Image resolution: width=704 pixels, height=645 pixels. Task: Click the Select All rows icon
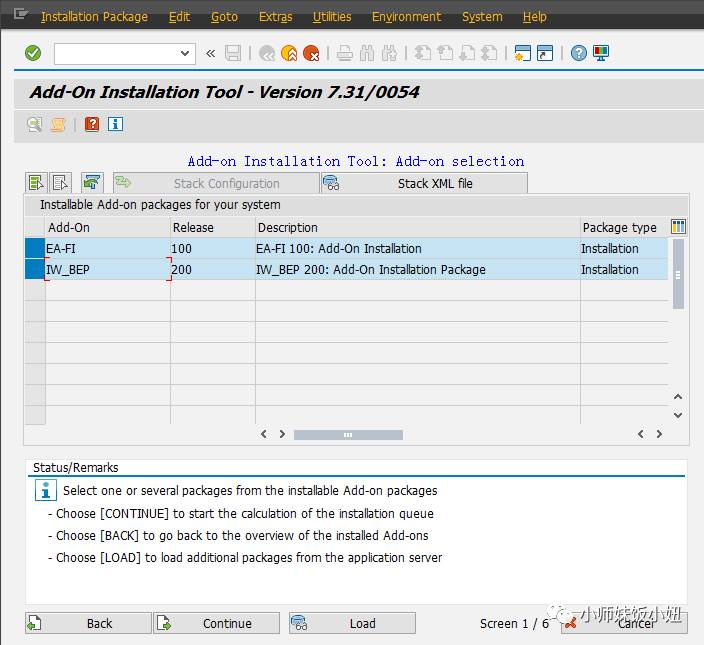36,183
